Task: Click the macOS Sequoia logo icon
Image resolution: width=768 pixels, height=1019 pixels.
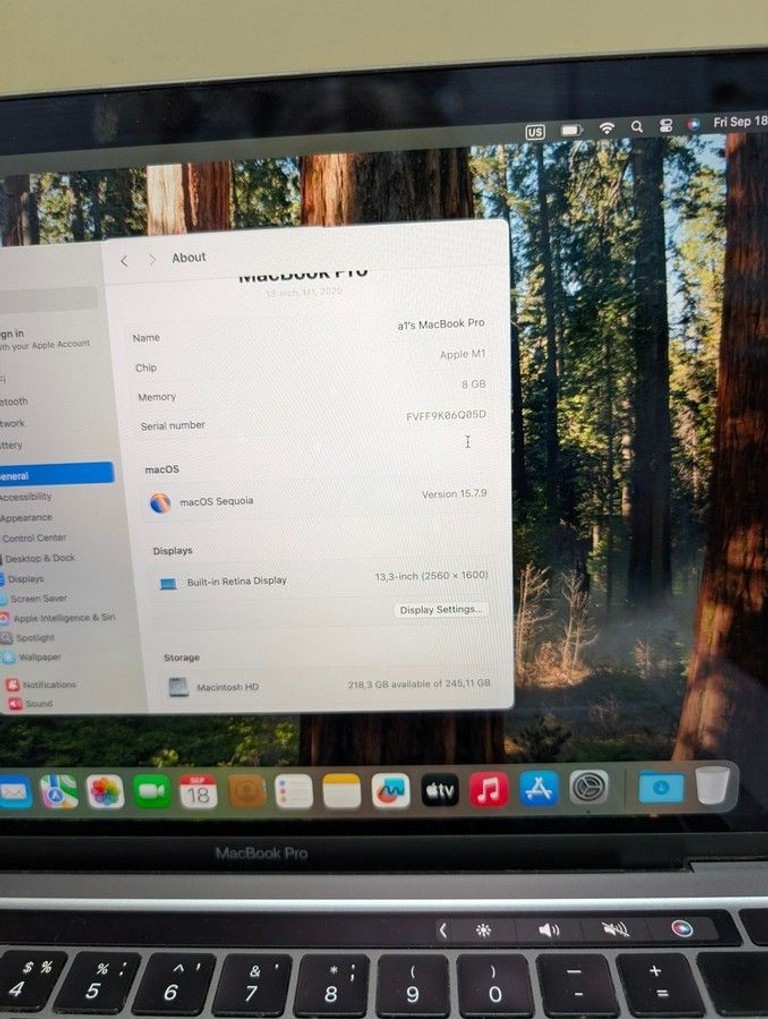Action: coord(160,502)
